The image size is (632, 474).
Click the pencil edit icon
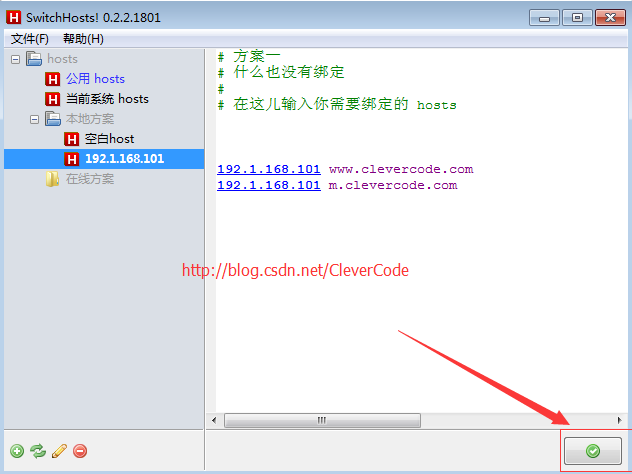[x=59, y=451]
